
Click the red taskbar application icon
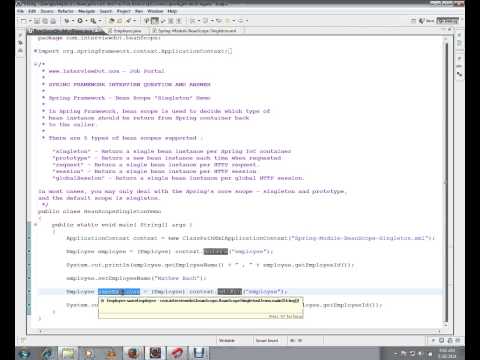coord(177,353)
